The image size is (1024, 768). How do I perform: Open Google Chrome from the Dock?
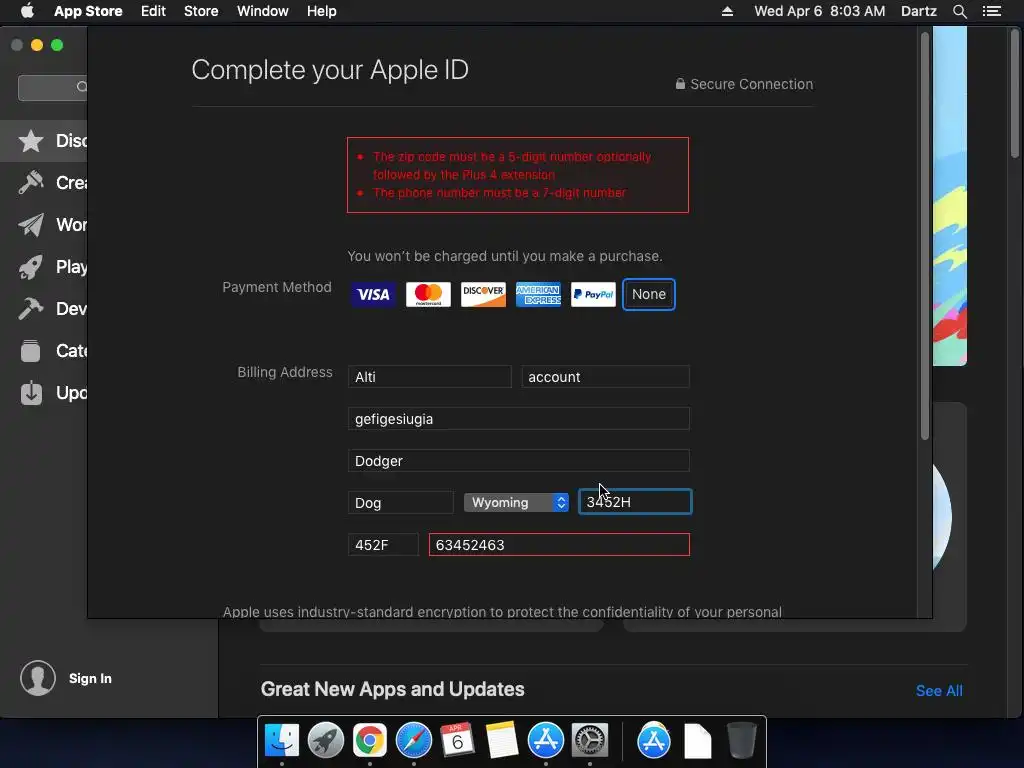pos(370,741)
